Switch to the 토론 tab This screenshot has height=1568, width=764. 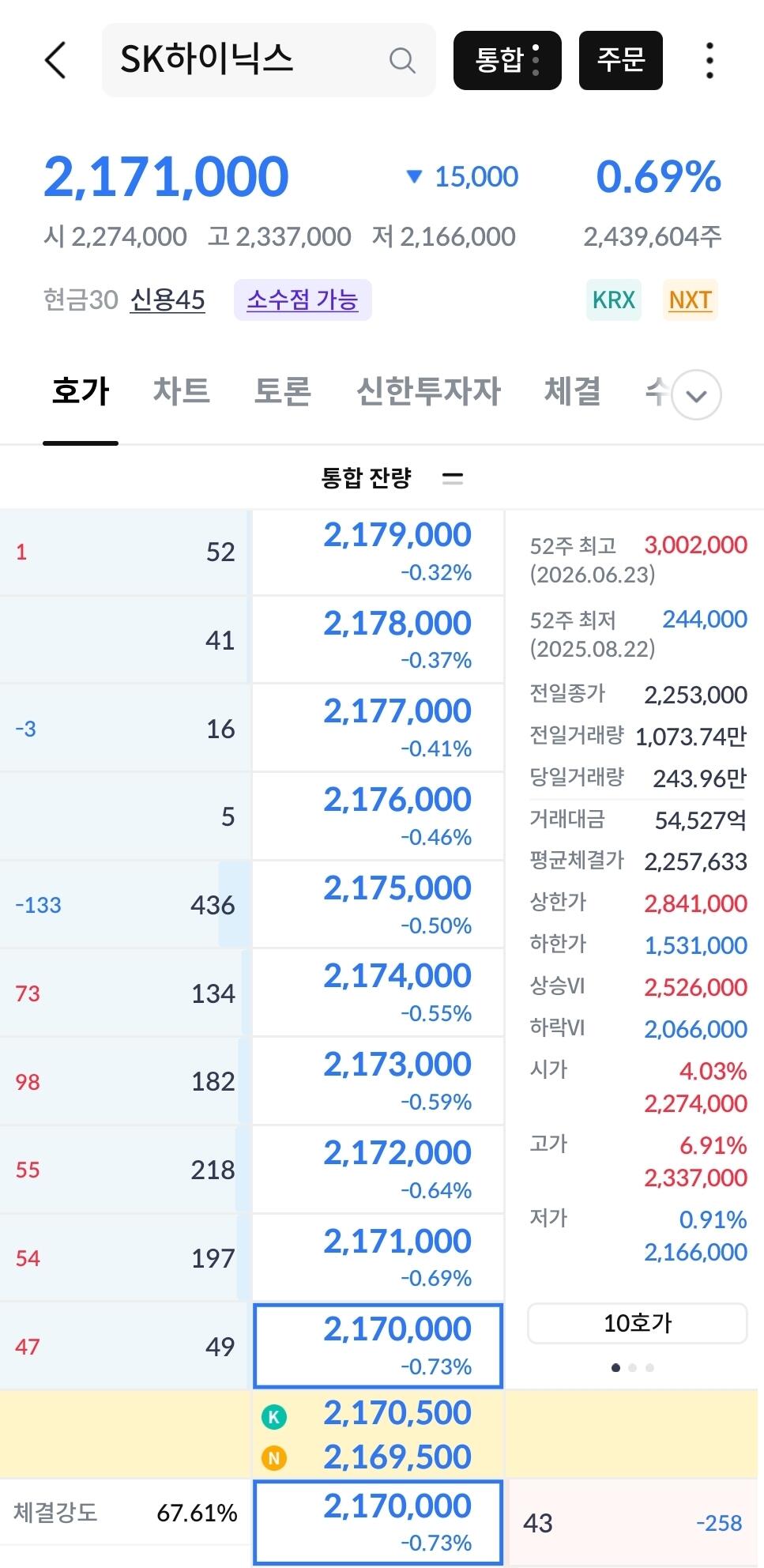[282, 391]
